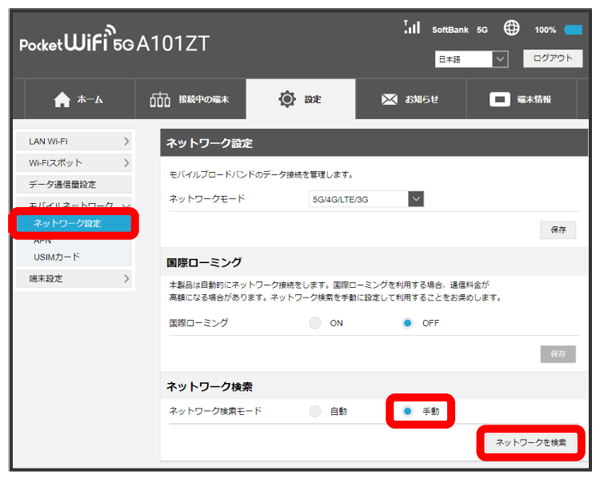This screenshot has width=600, height=479.
Task: Click the ネットワークを検索 button
Action: pos(529,441)
